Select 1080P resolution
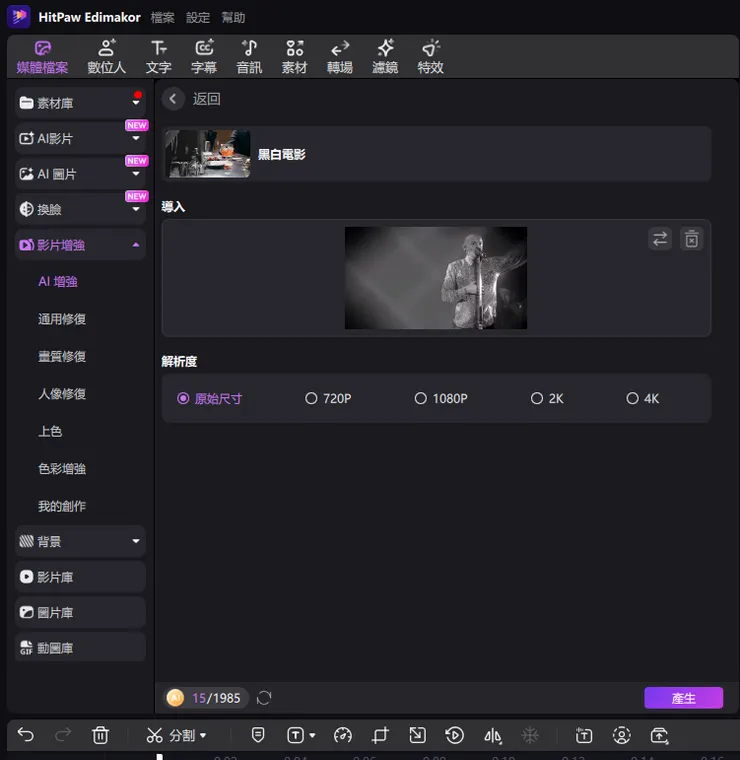The height and width of the screenshot is (760, 740). click(x=441, y=398)
